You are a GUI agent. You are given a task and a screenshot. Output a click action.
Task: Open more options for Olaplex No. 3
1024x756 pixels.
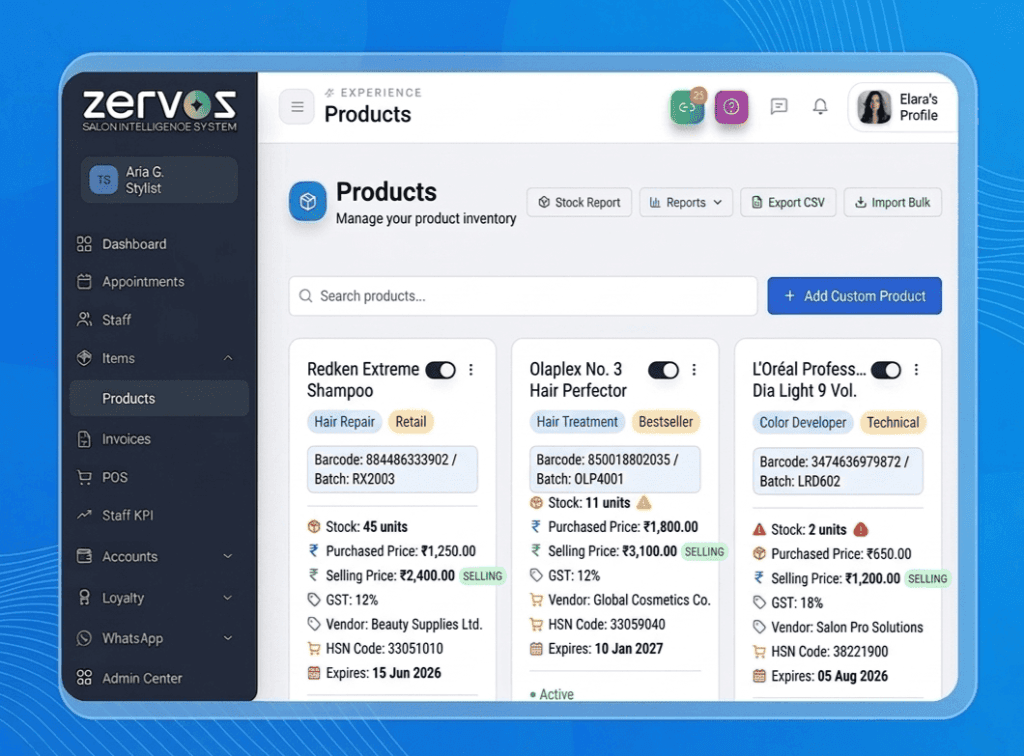694,370
